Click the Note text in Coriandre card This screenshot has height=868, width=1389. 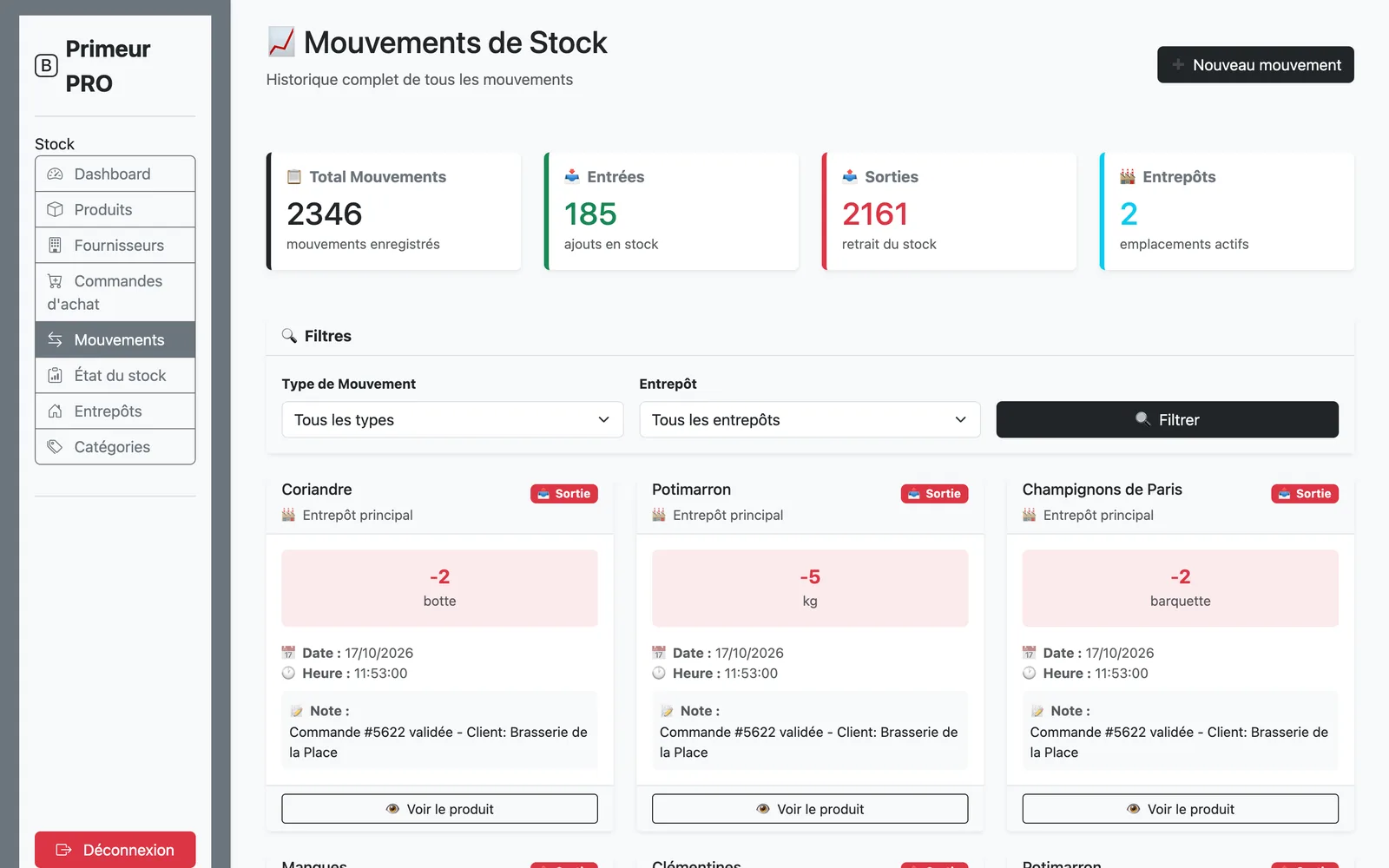pos(438,742)
